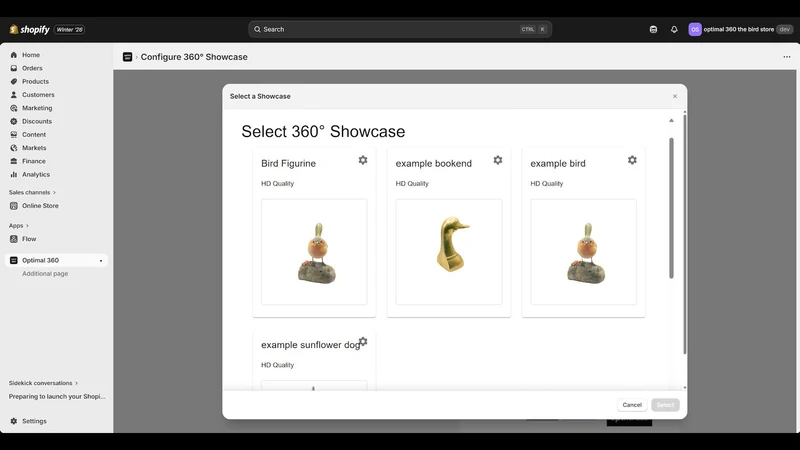This screenshot has height=450, width=800.
Task: Click the Content sidebar icon
Action: (14, 135)
